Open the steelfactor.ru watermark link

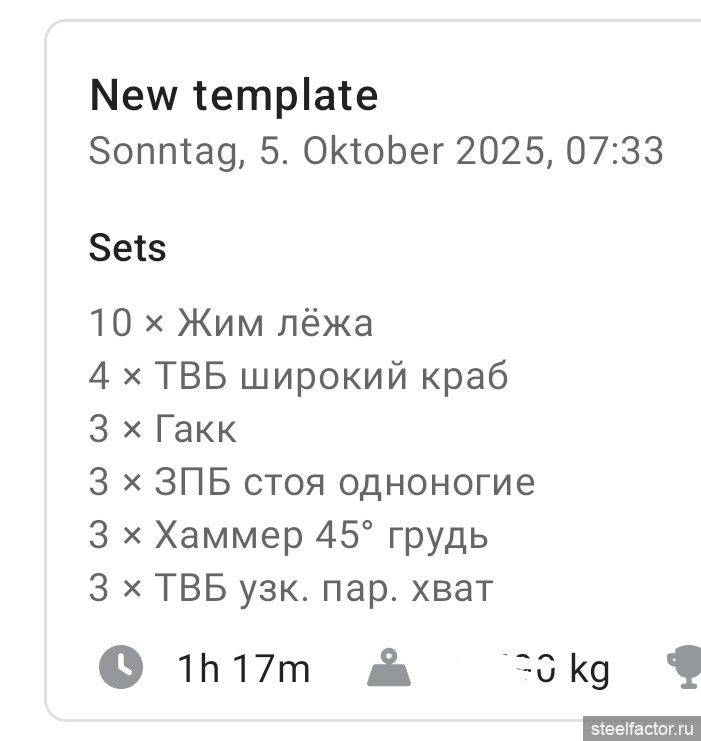click(x=642, y=727)
